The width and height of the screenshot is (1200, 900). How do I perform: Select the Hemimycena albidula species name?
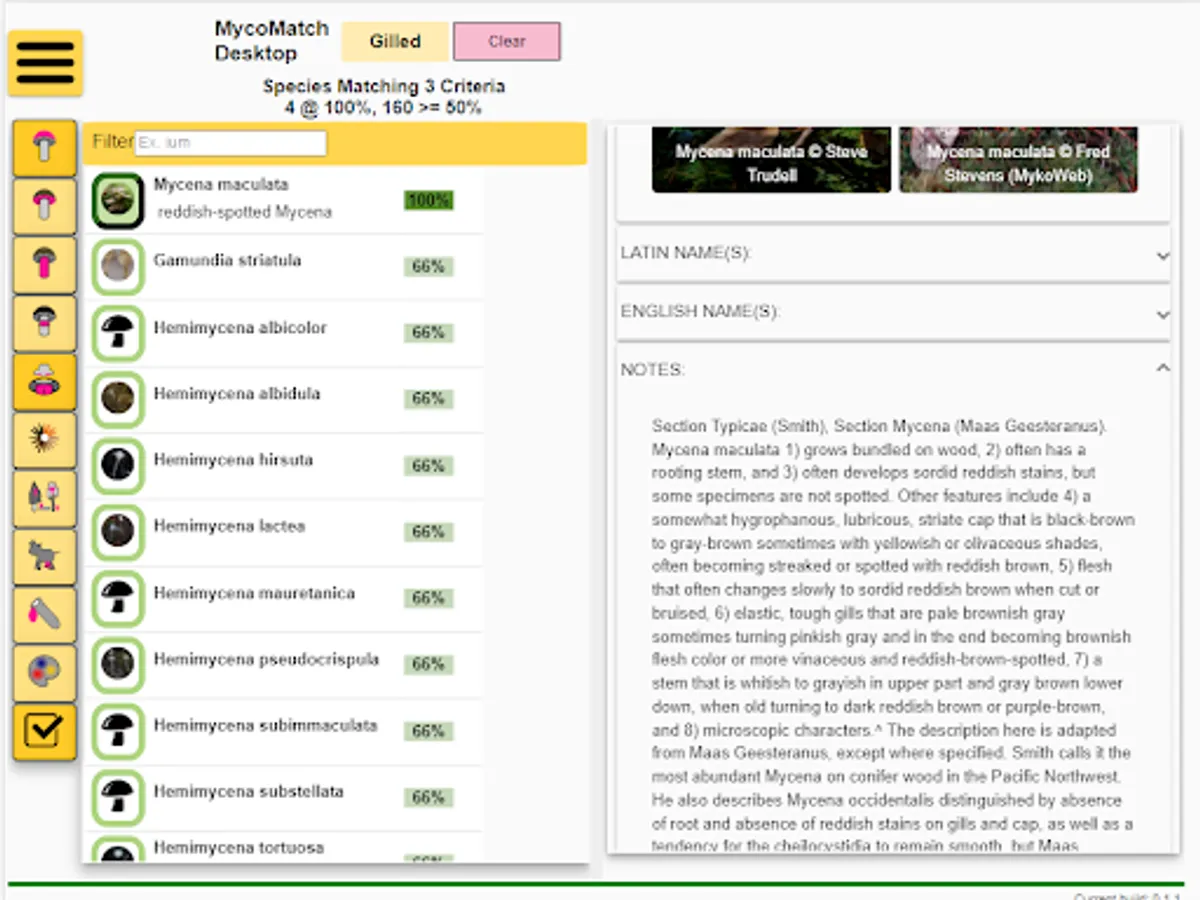237,393
